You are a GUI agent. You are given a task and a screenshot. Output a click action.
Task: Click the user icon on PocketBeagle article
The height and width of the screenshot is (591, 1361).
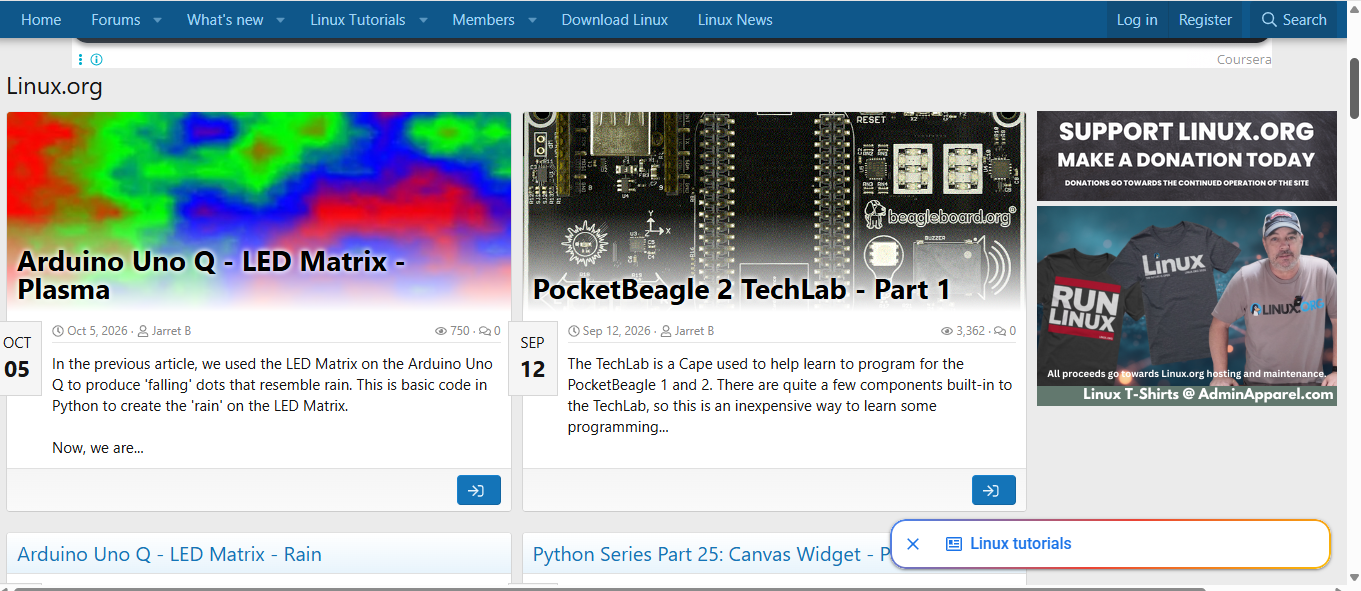666,331
